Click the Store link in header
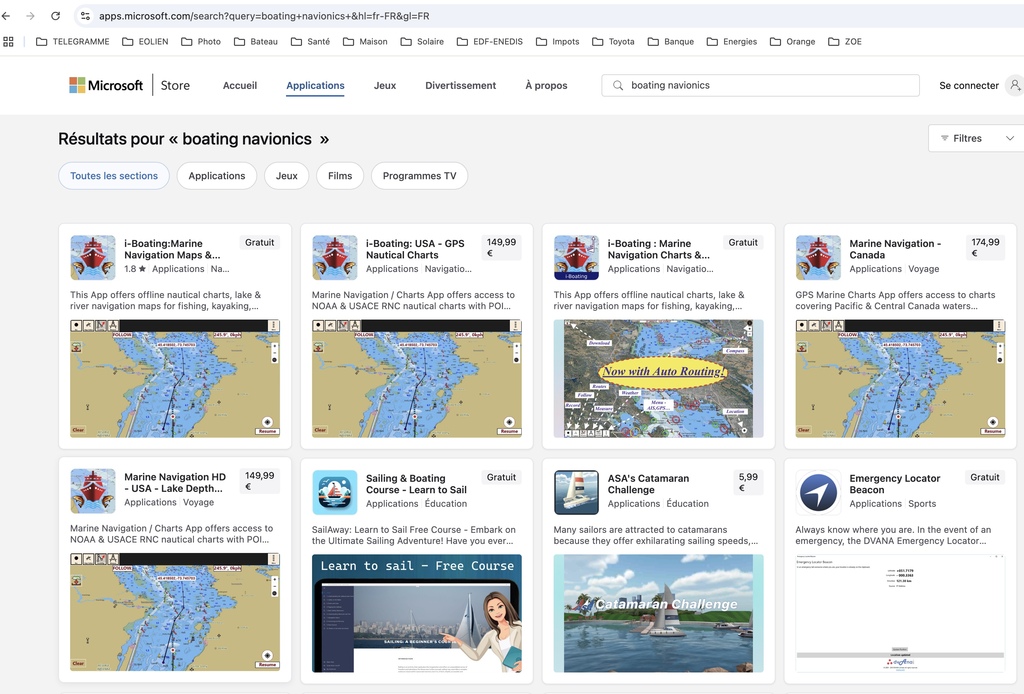This screenshot has width=1024, height=694. [175, 86]
